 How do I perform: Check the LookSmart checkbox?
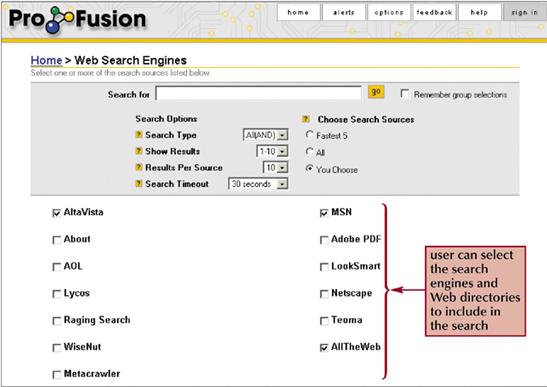click(324, 267)
